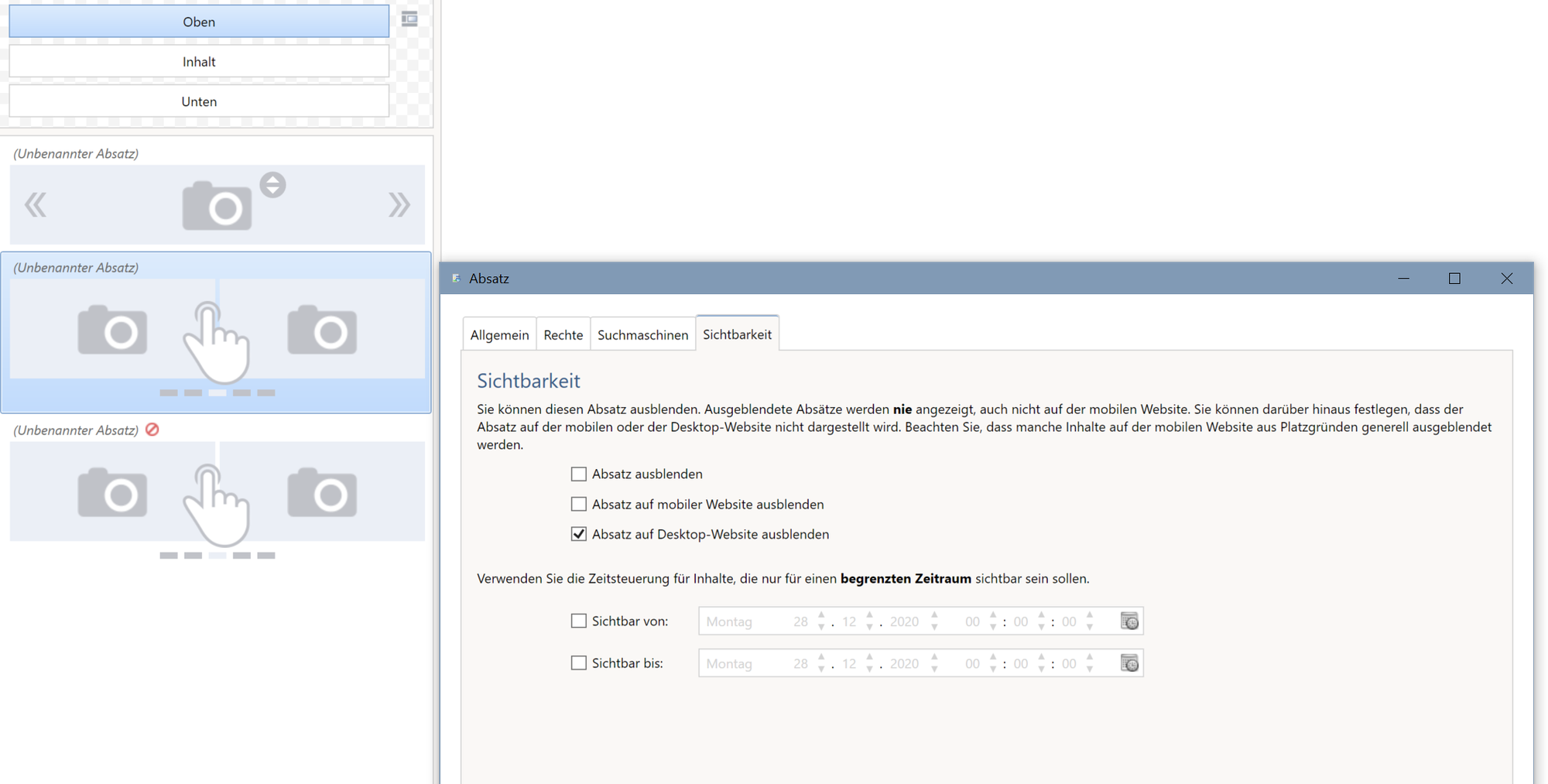Click the up-down arrow badge on camera
Screen dimensions: 1548x784
(272, 185)
